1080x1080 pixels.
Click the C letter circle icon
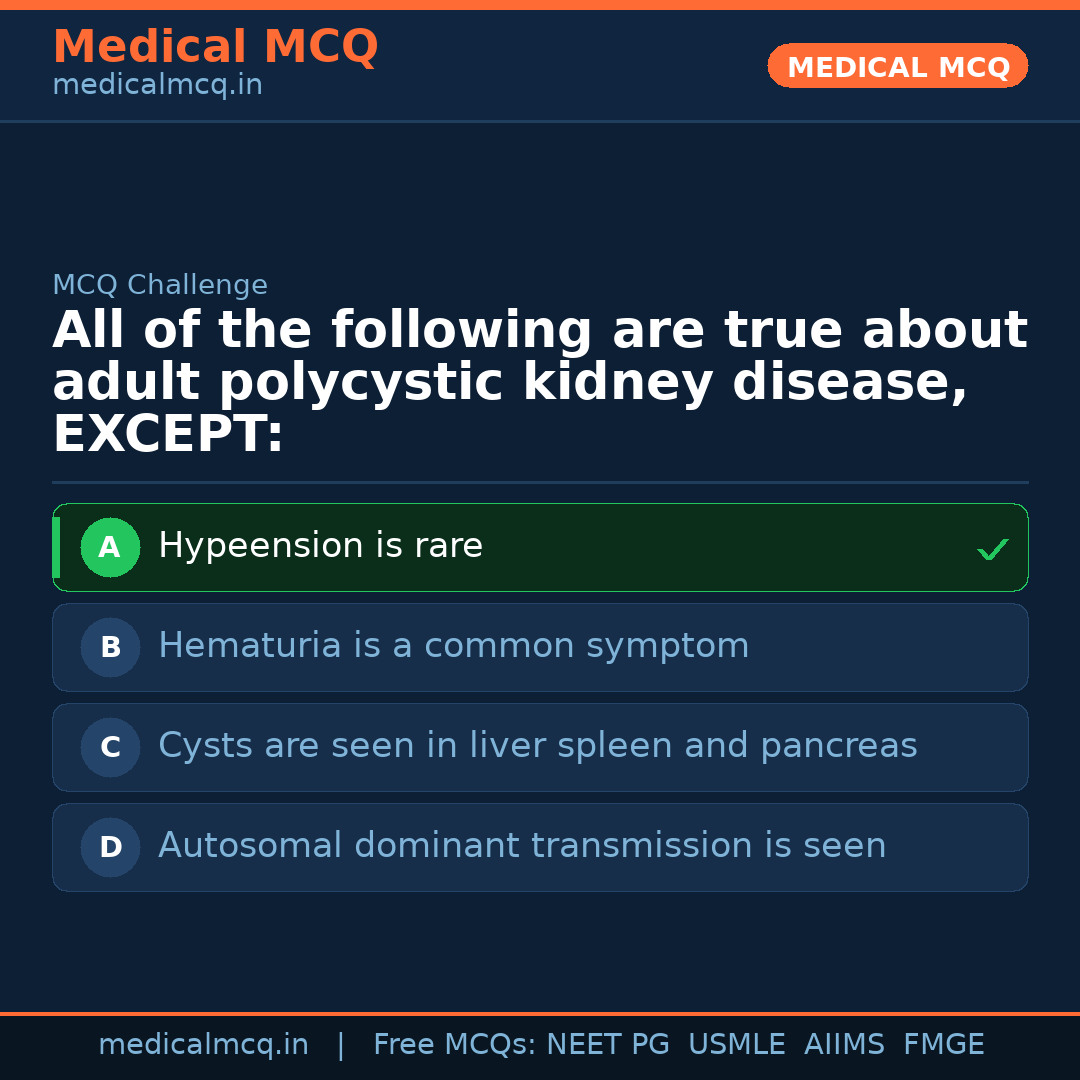point(110,747)
